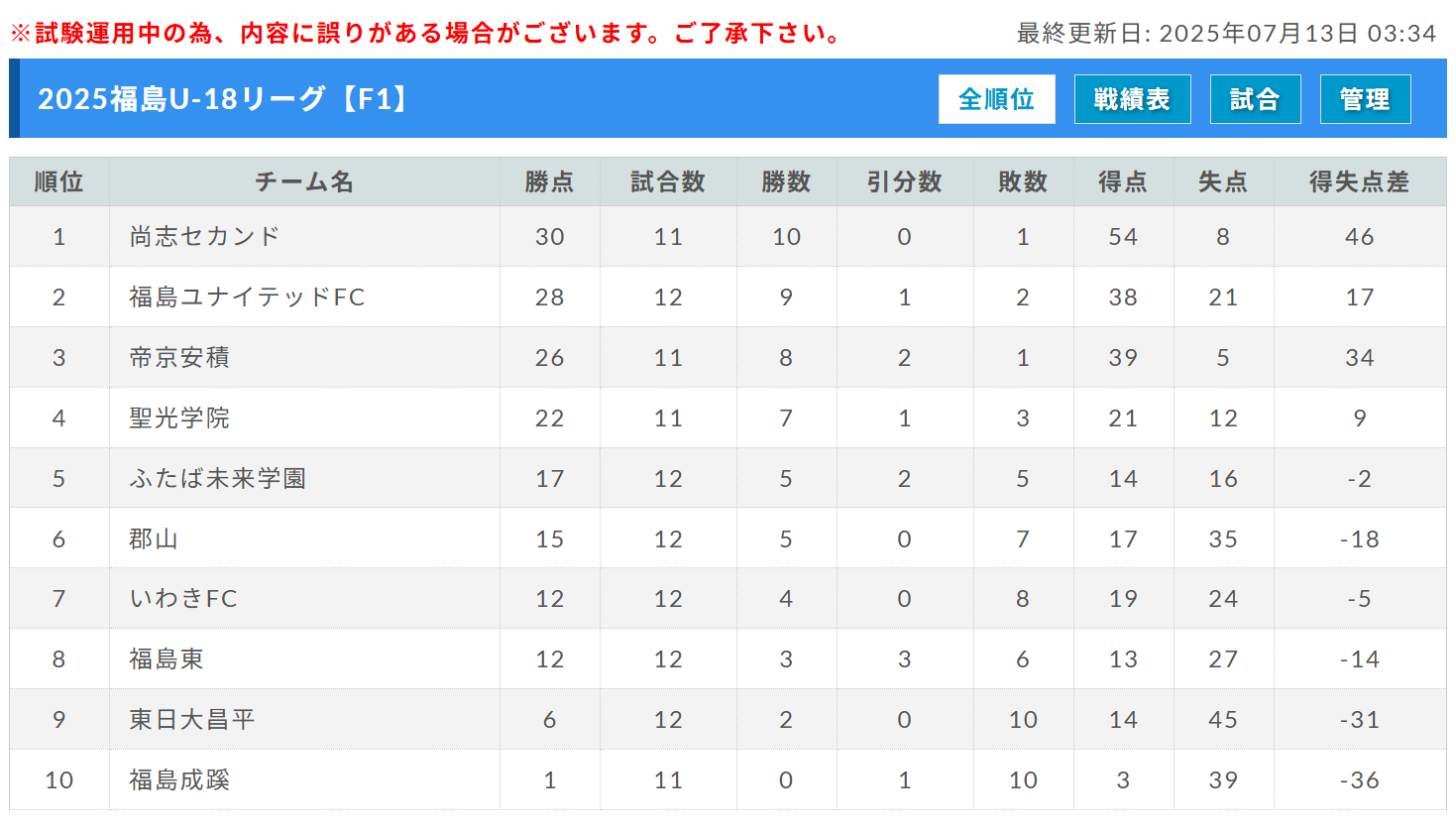Click the 郡山 team name
The height and width of the screenshot is (834, 1456).
point(154,539)
